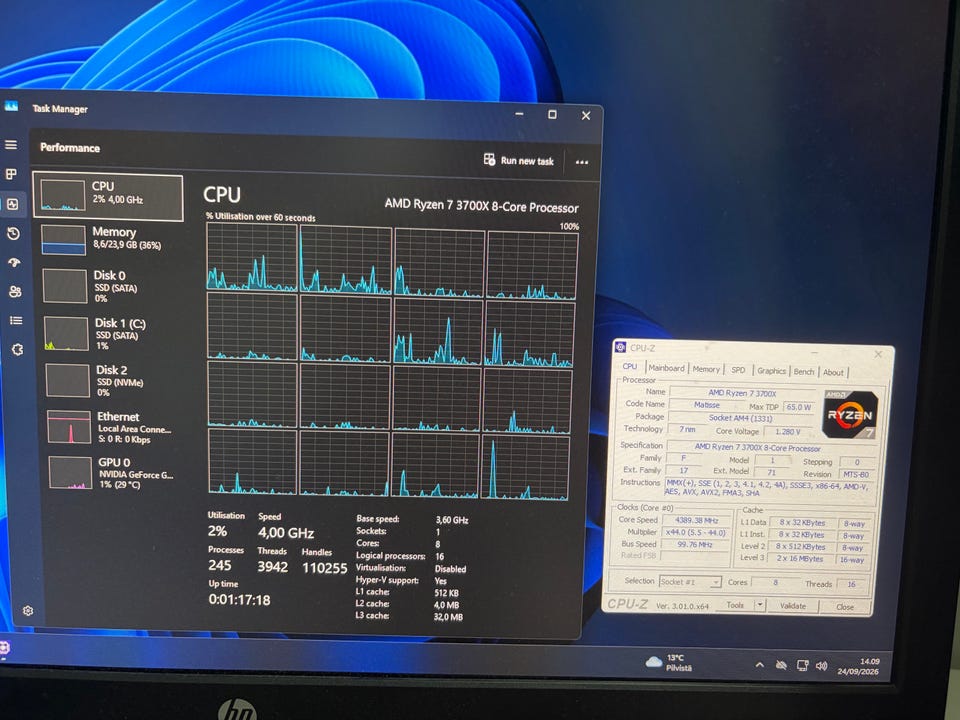
Task: Switch to Mainboard tab in CPU-Z
Action: [x=666, y=368]
